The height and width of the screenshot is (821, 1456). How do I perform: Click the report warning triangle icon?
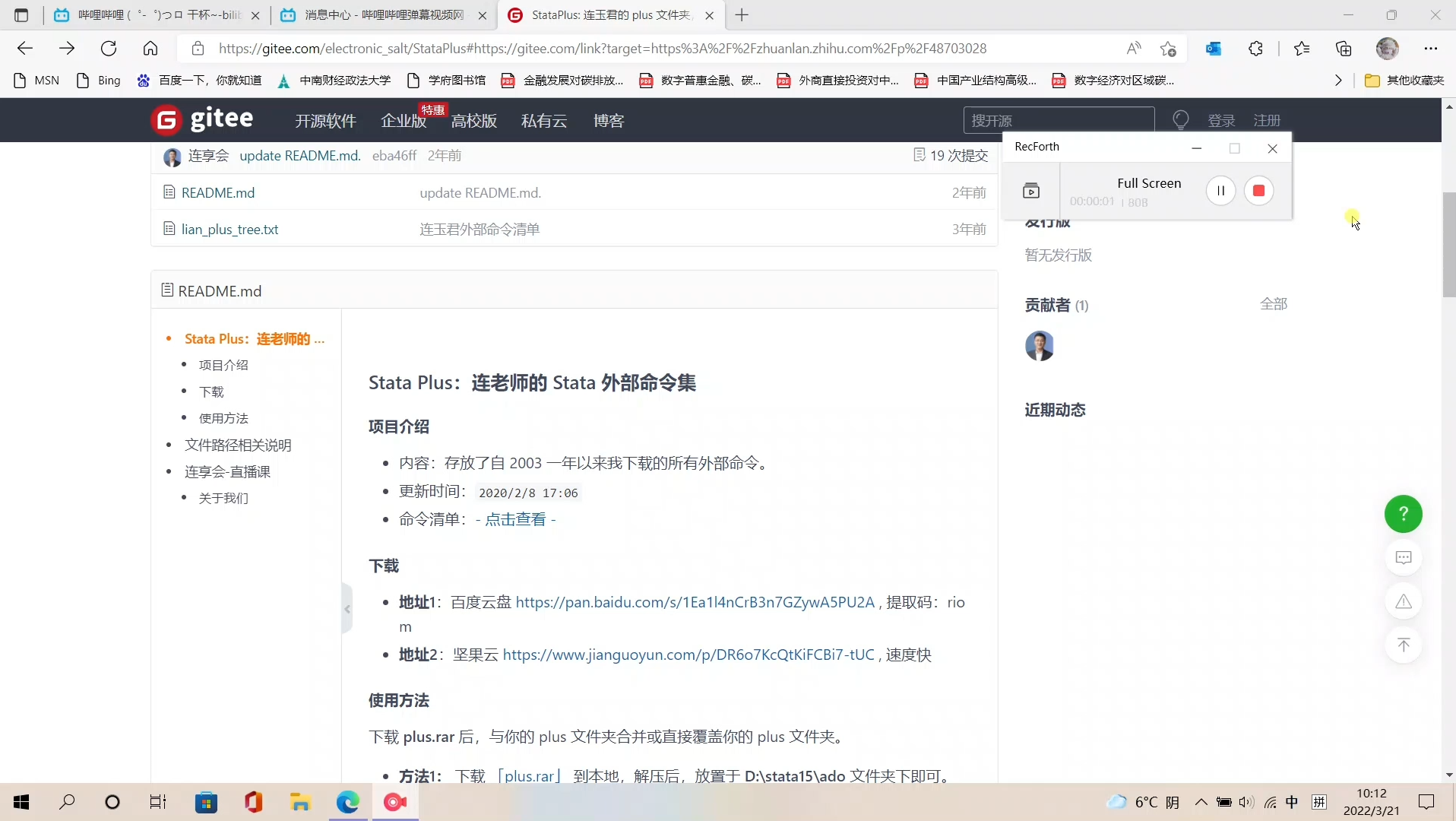[1404, 602]
